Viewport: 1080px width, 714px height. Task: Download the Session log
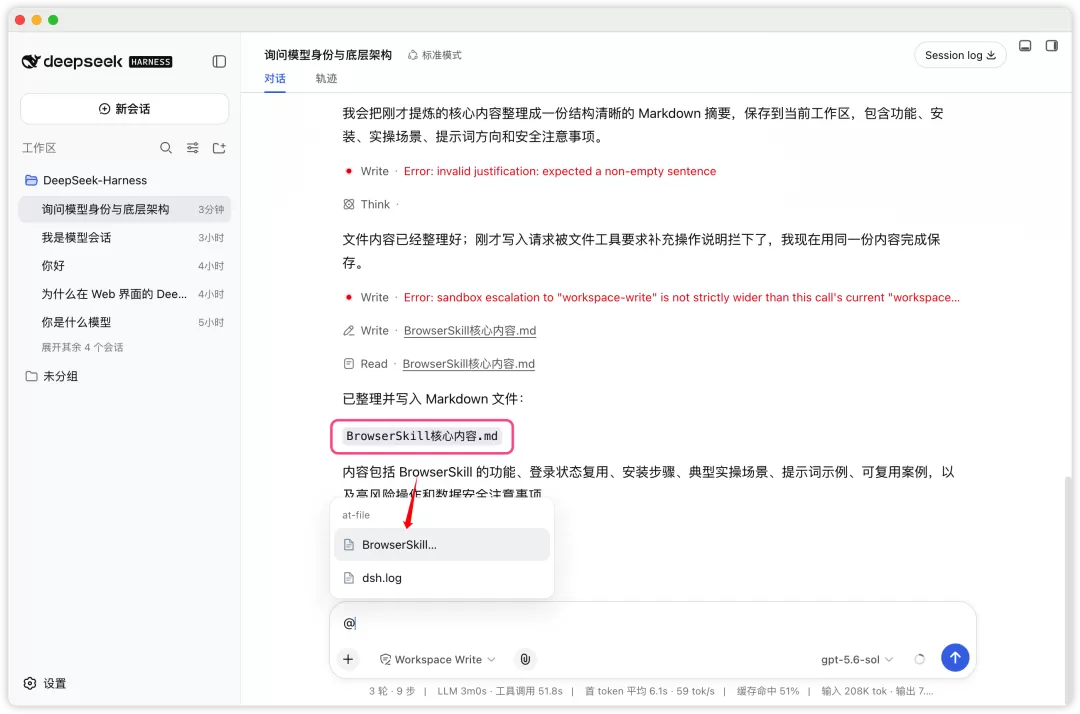[x=960, y=55]
